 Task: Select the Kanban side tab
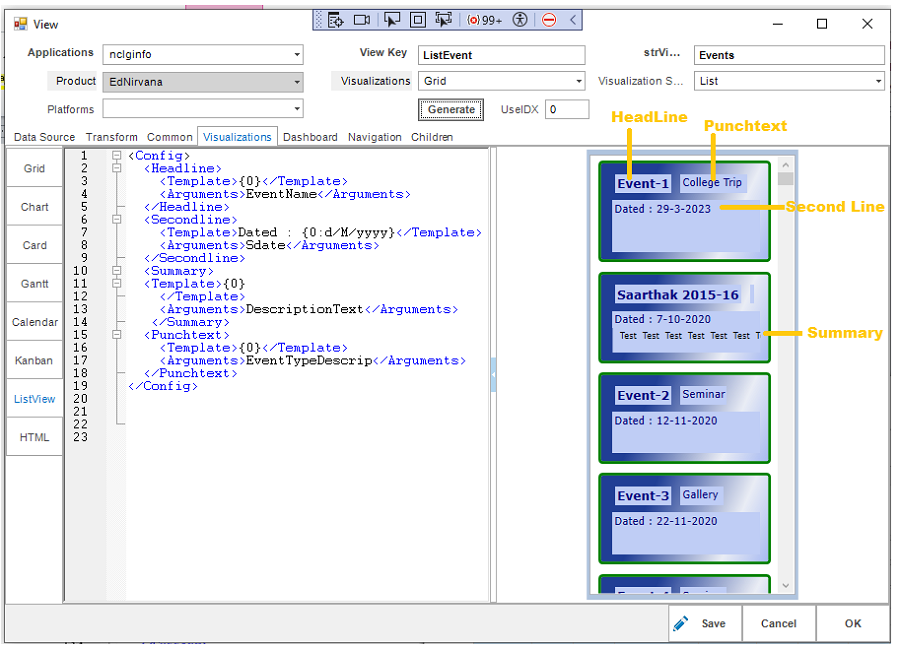tap(34, 360)
